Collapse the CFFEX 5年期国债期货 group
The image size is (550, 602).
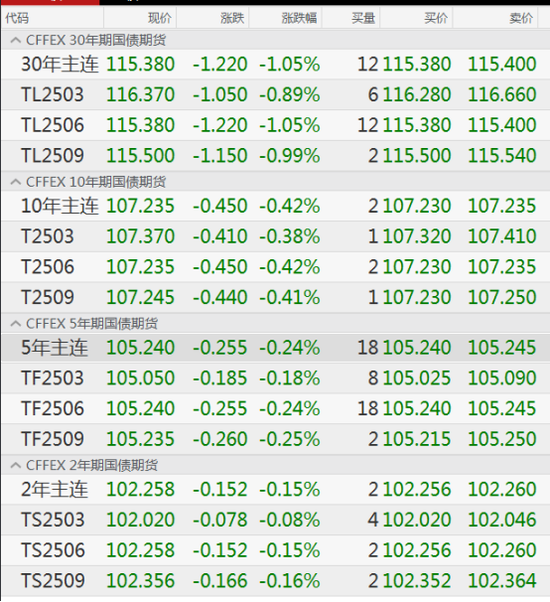pyautogui.click(x=15, y=324)
